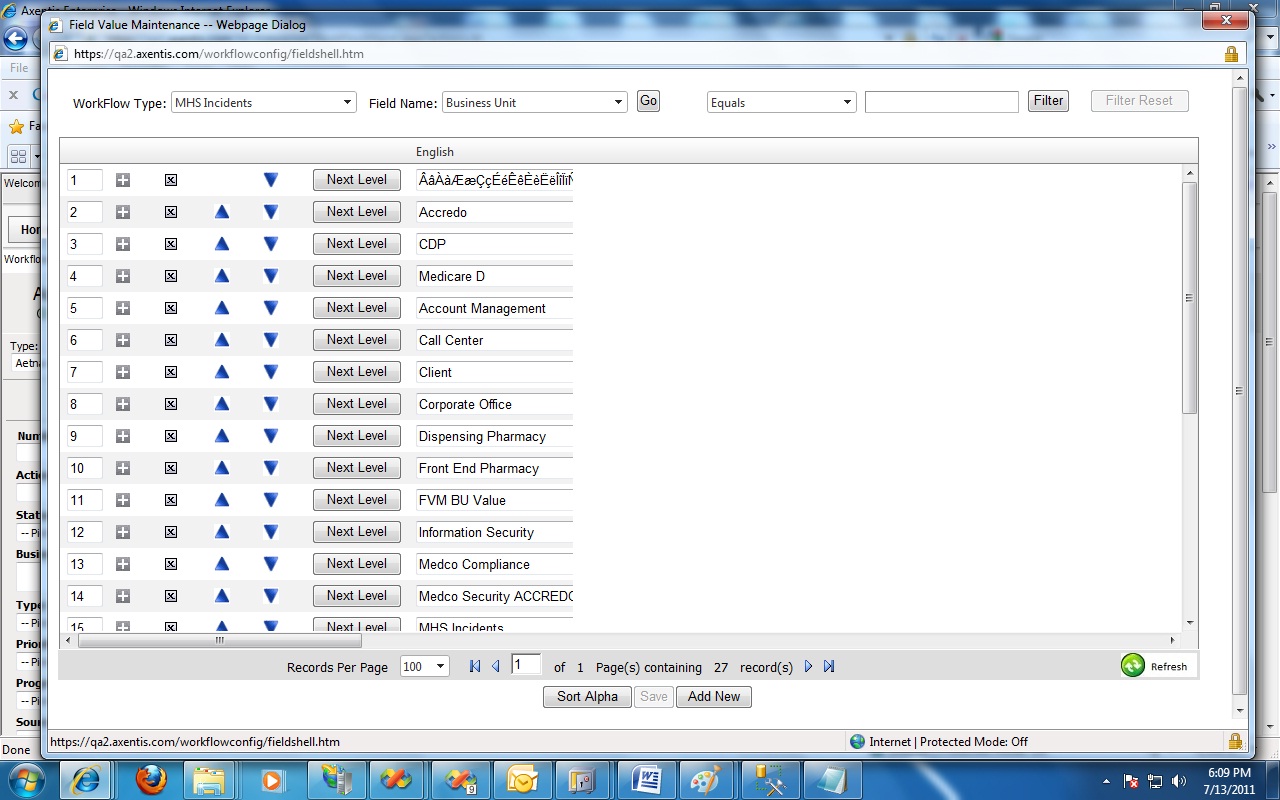Image resolution: width=1280 pixels, height=800 pixels.
Task: Click the current page number field
Action: click(526, 665)
